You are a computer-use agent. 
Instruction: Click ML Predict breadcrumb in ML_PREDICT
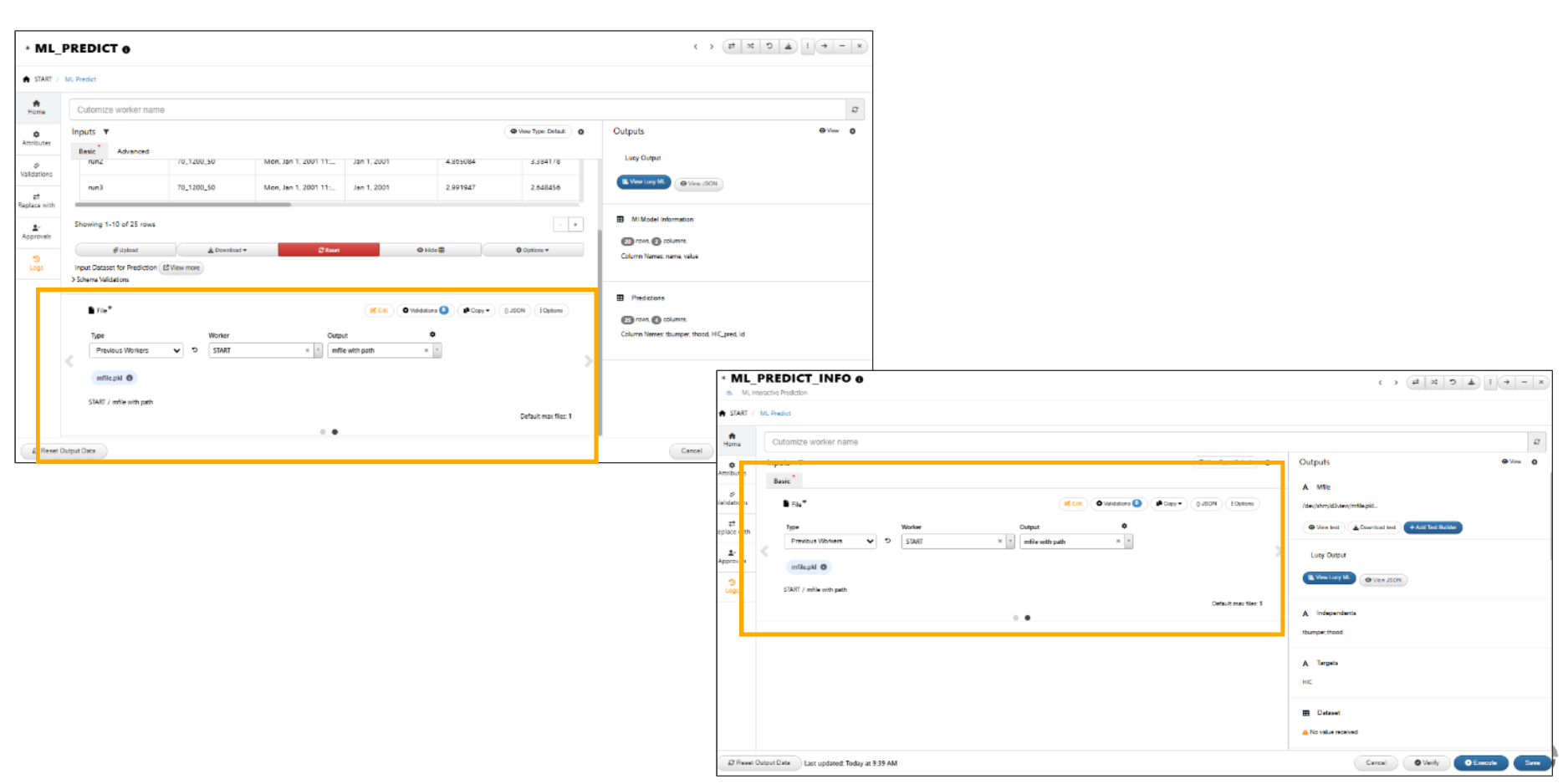[80, 79]
